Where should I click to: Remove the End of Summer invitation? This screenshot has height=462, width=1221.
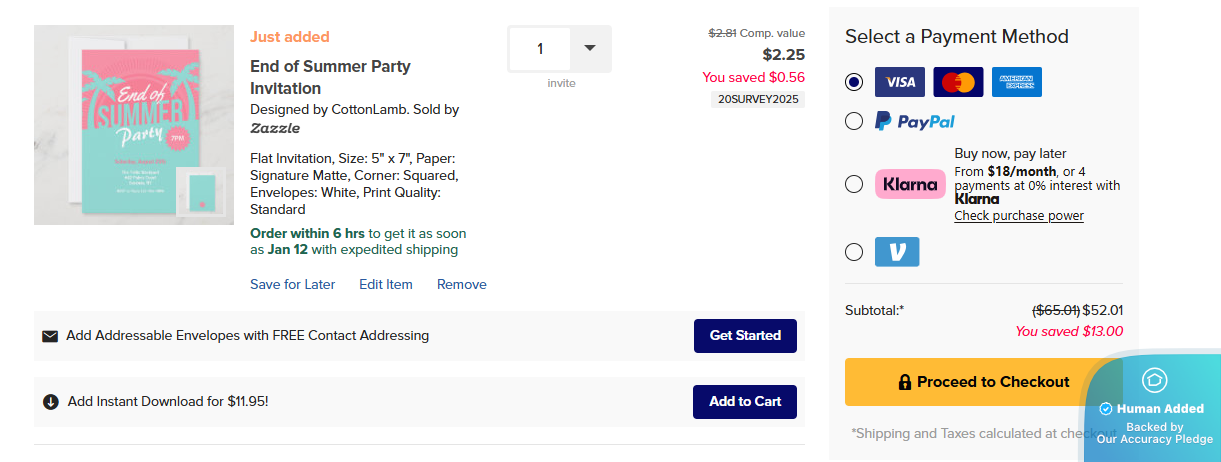tap(462, 284)
